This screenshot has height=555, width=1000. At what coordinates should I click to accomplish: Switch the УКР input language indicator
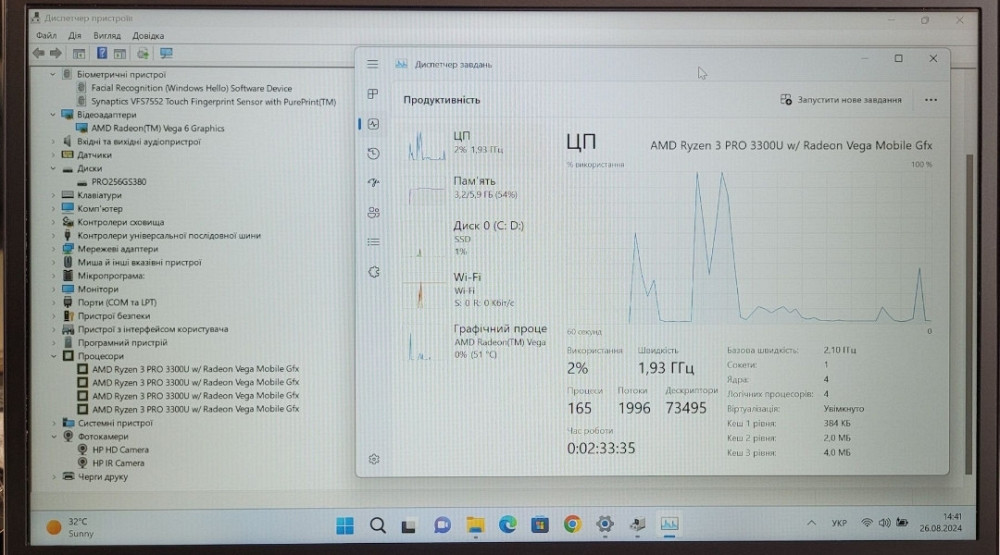pyautogui.click(x=839, y=523)
